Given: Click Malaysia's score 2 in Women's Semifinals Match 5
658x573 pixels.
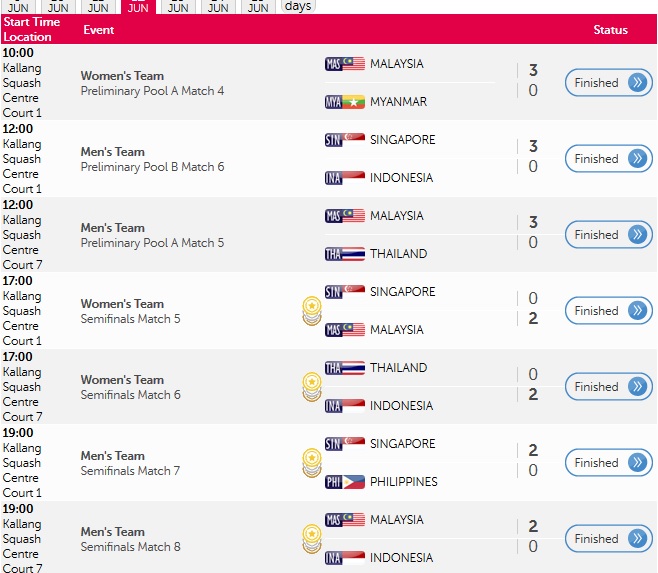Looking at the screenshot, I should [x=533, y=318].
